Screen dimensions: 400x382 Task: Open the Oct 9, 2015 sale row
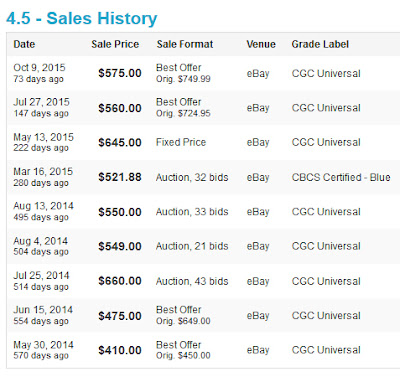(203, 73)
